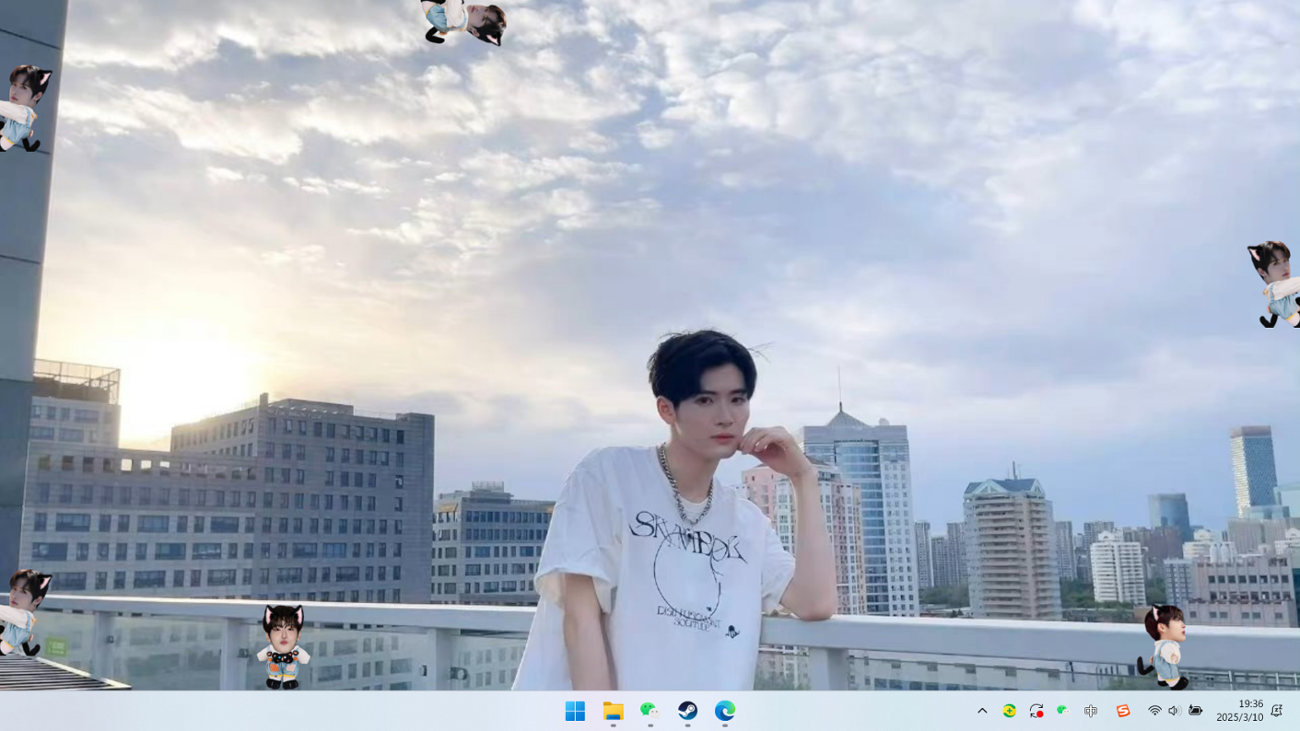The image size is (1300, 731).
Task: Open notifications via the do-not-disturb bell
Action: [1277, 711]
